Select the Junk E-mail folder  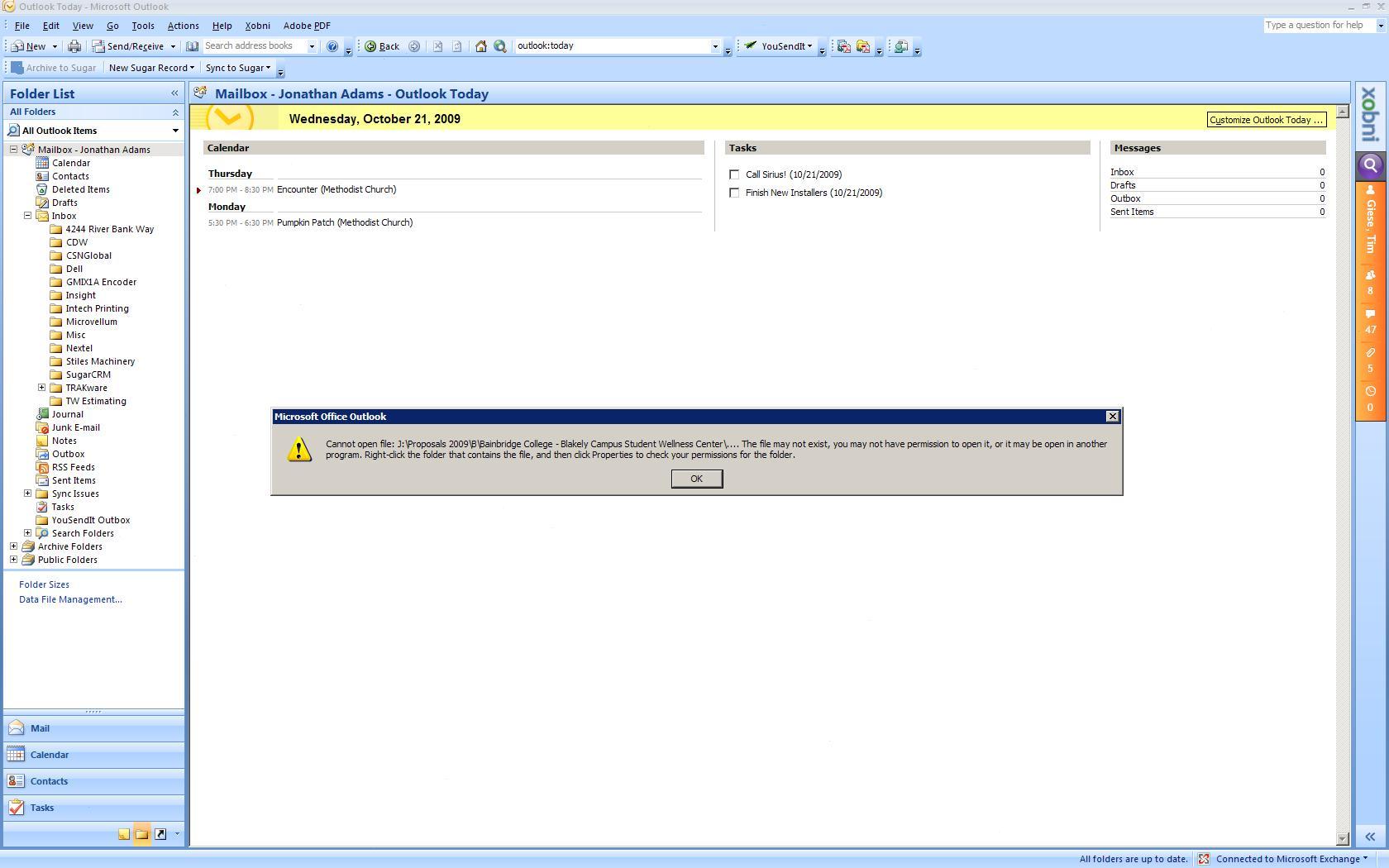click(75, 427)
